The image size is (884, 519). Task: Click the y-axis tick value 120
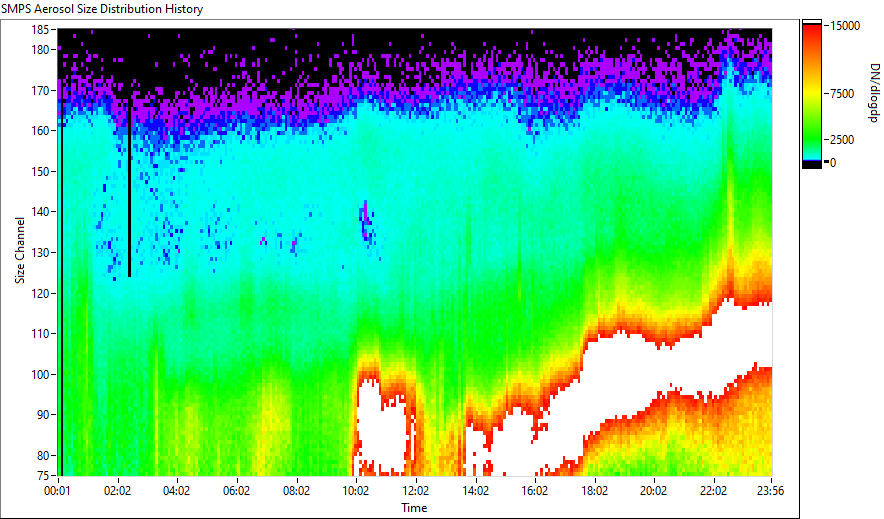pos(40,294)
